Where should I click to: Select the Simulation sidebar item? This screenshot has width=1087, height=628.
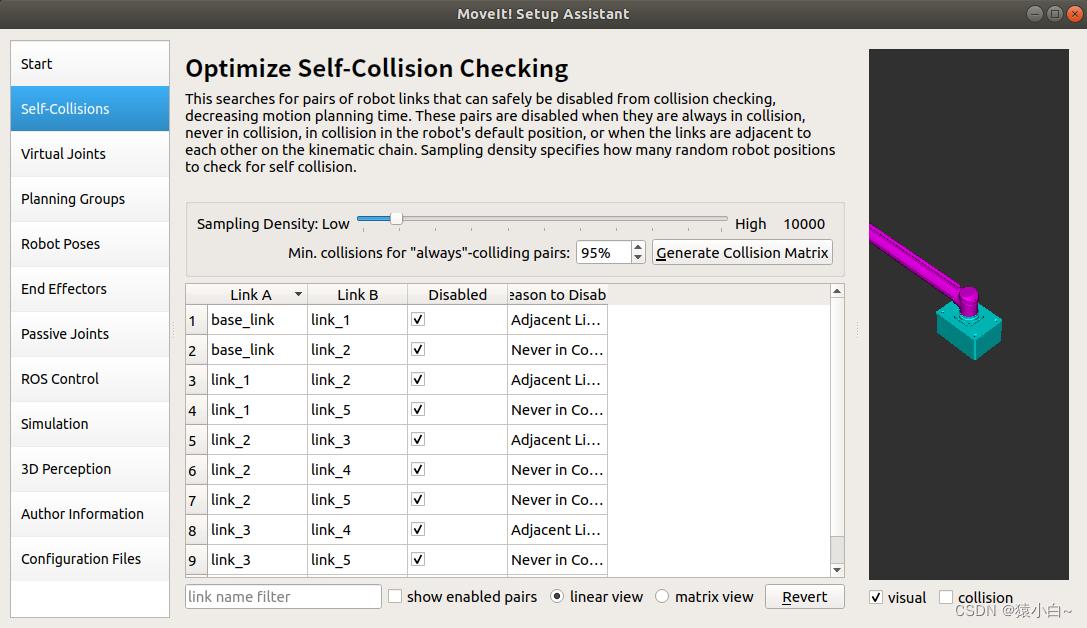click(89, 424)
